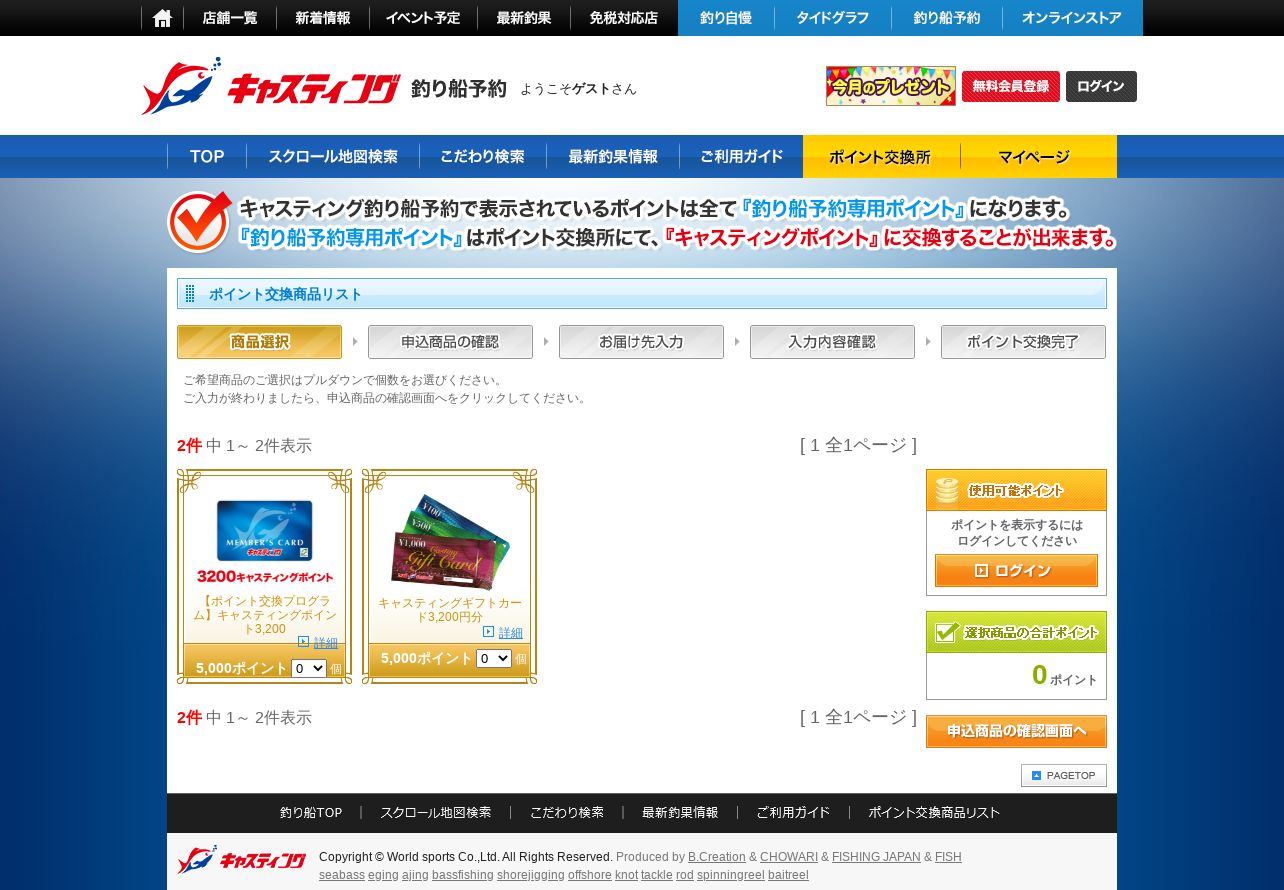Click the shorejigging tag link

pyautogui.click(x=531, y=875)
